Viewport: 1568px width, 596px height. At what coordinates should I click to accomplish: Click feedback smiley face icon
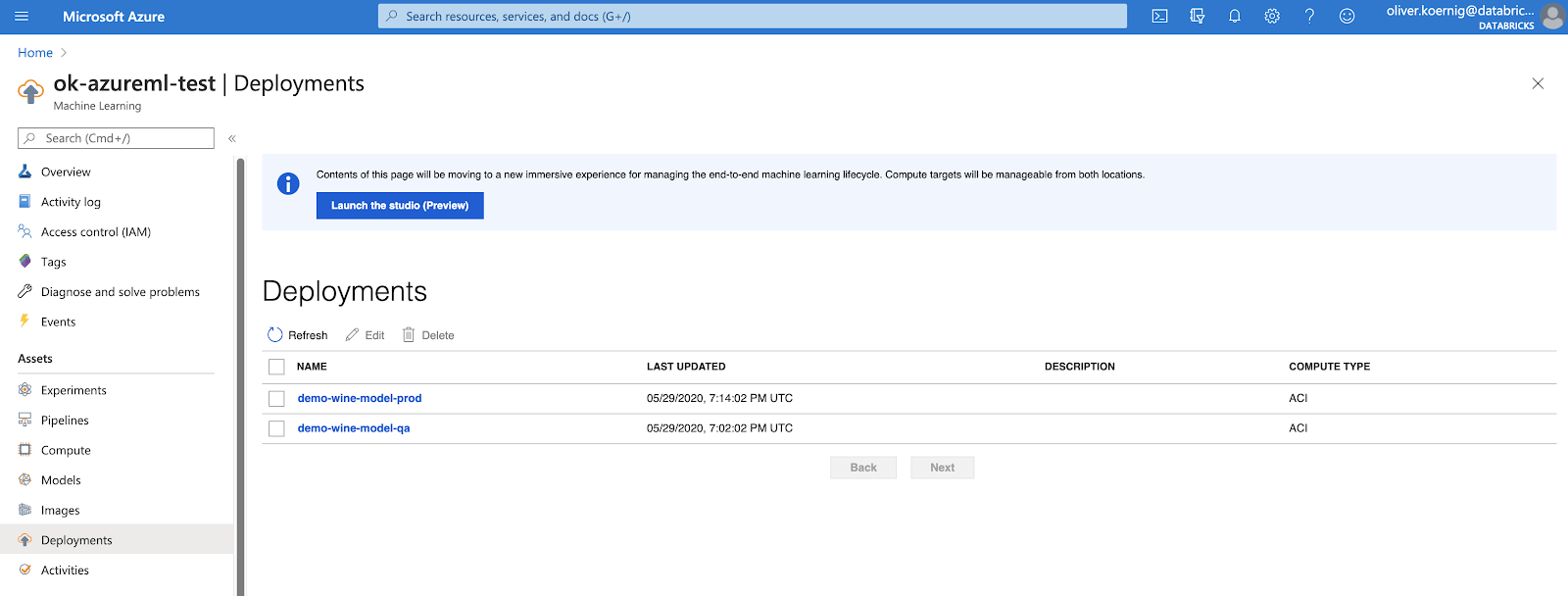(x=1347, y=17)
